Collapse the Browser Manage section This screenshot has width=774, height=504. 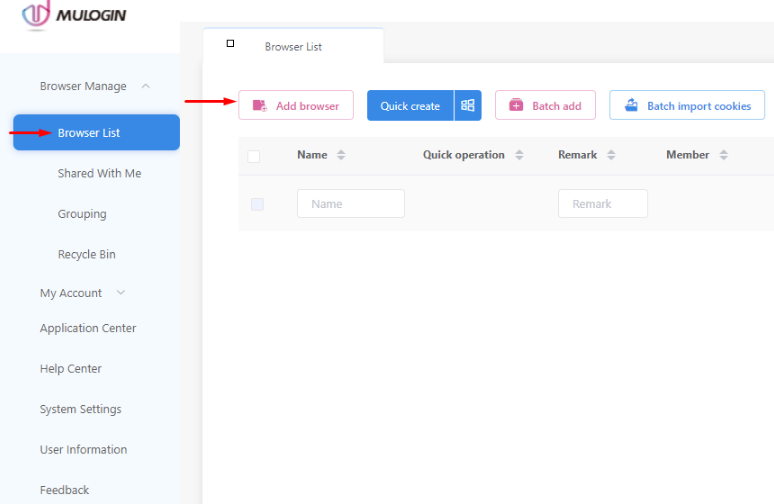coord(146,86)
